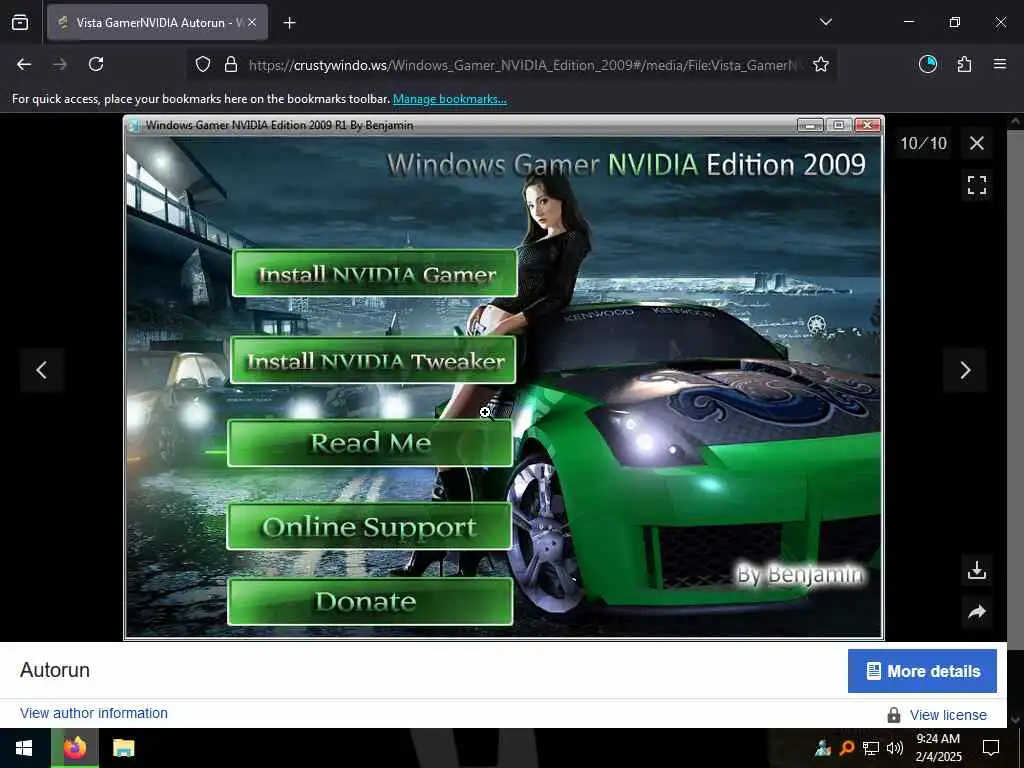Viewport: 1024px width, 768px height.
Task: Click the 10/10 image counter text
Action: tap(923, 143)
